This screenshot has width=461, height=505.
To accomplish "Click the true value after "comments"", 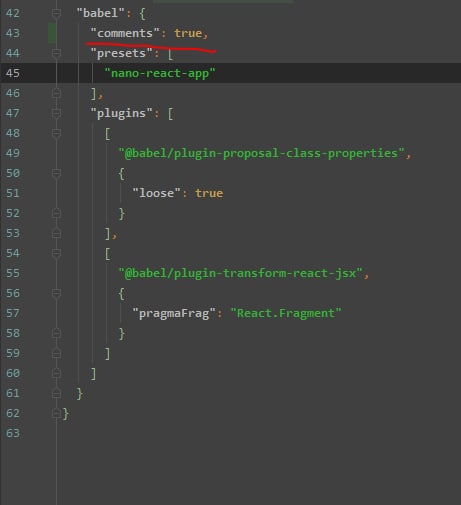I will (188, 33).
